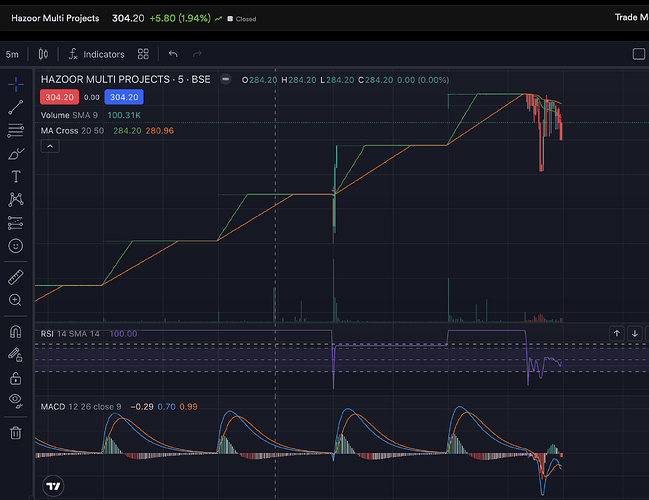
Task: Select the MA Cross 20 50 legend
Action: [72, 131]
